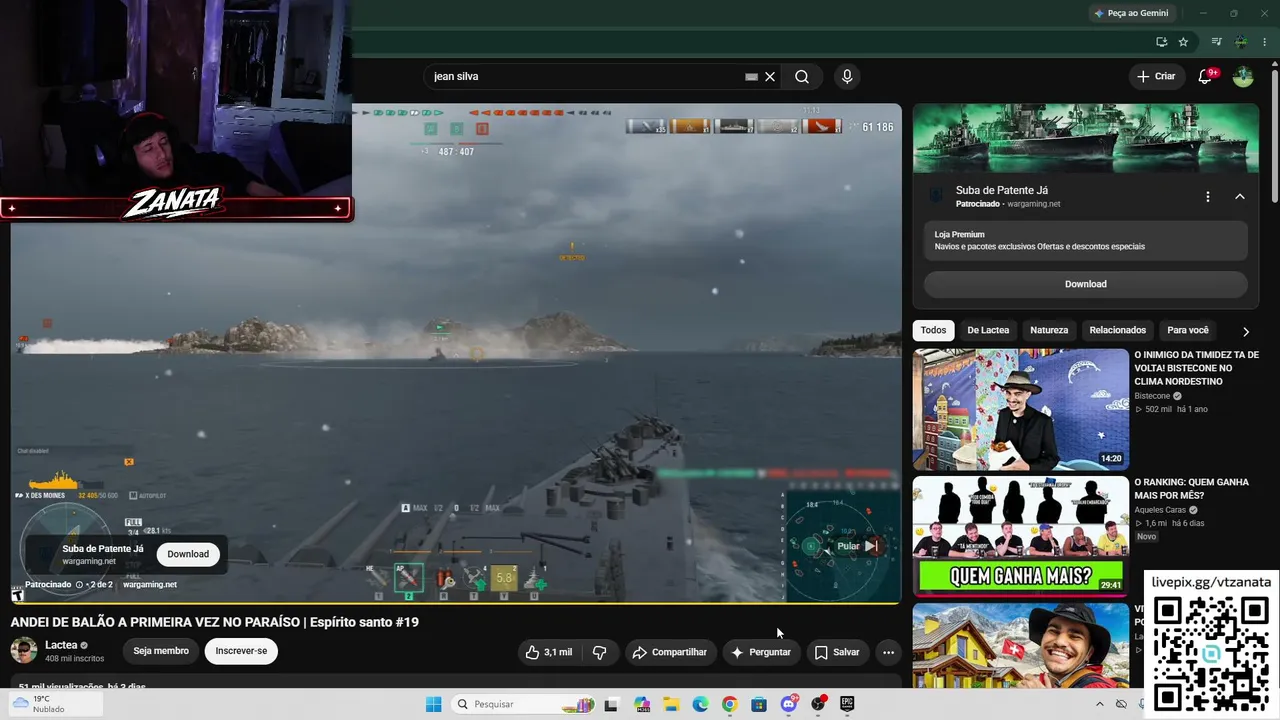Save the video with Salvar

[x=837, y=652]
